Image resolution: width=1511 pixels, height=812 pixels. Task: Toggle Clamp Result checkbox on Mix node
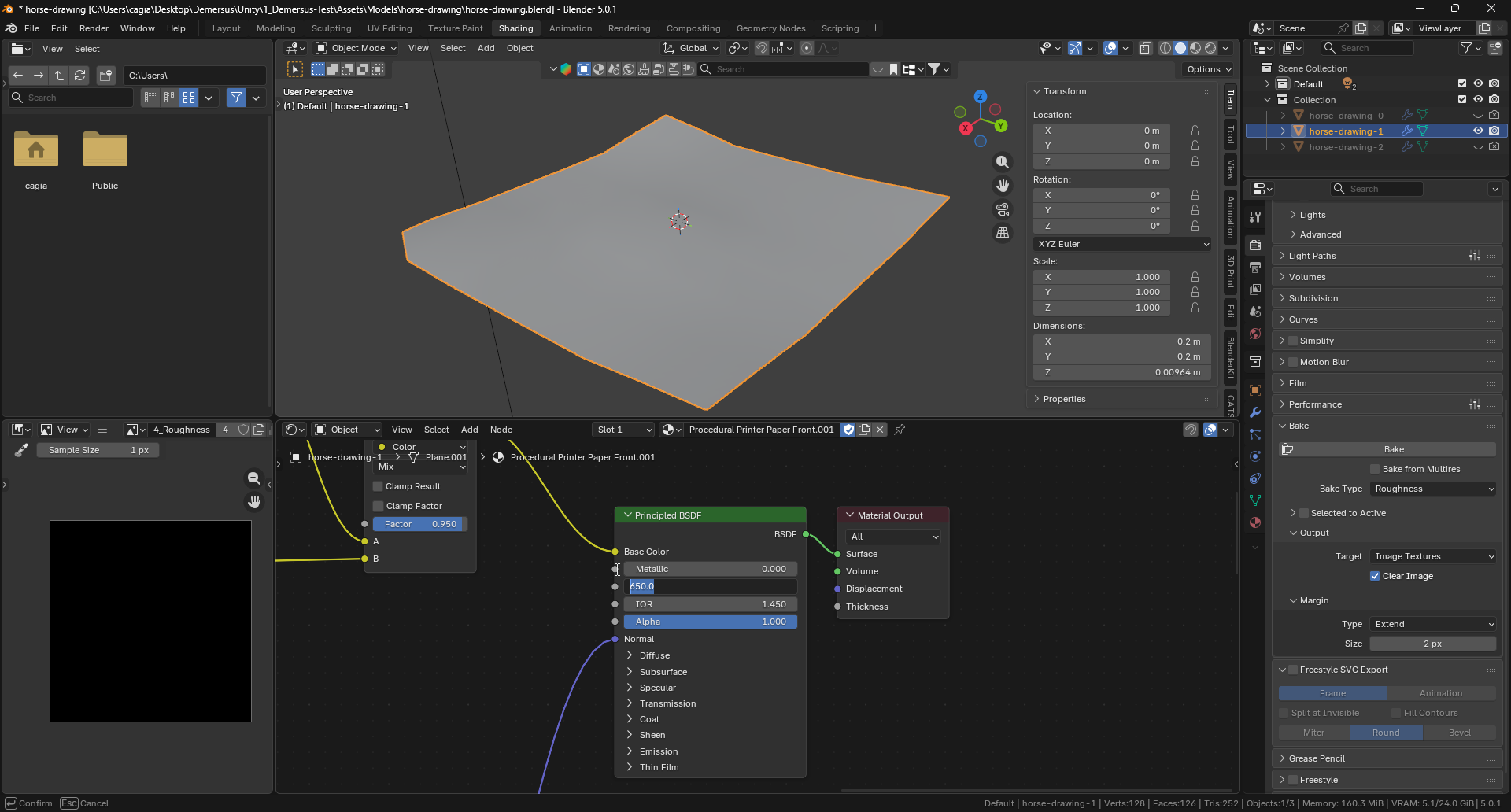point(378,486)
